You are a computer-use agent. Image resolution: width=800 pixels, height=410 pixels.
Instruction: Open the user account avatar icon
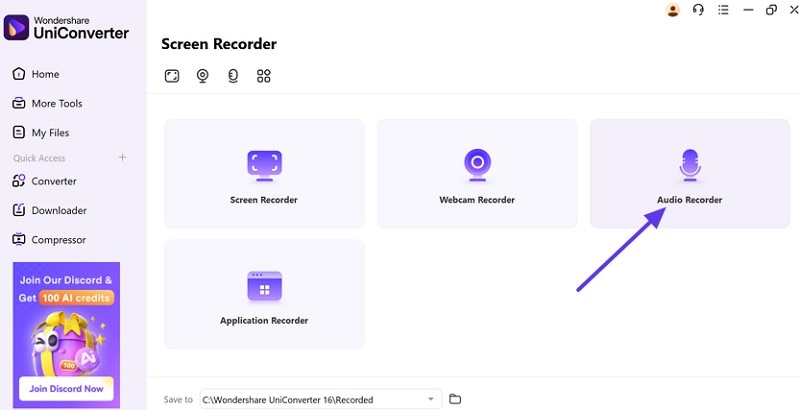pyautogui.click(x=673, y=10)
